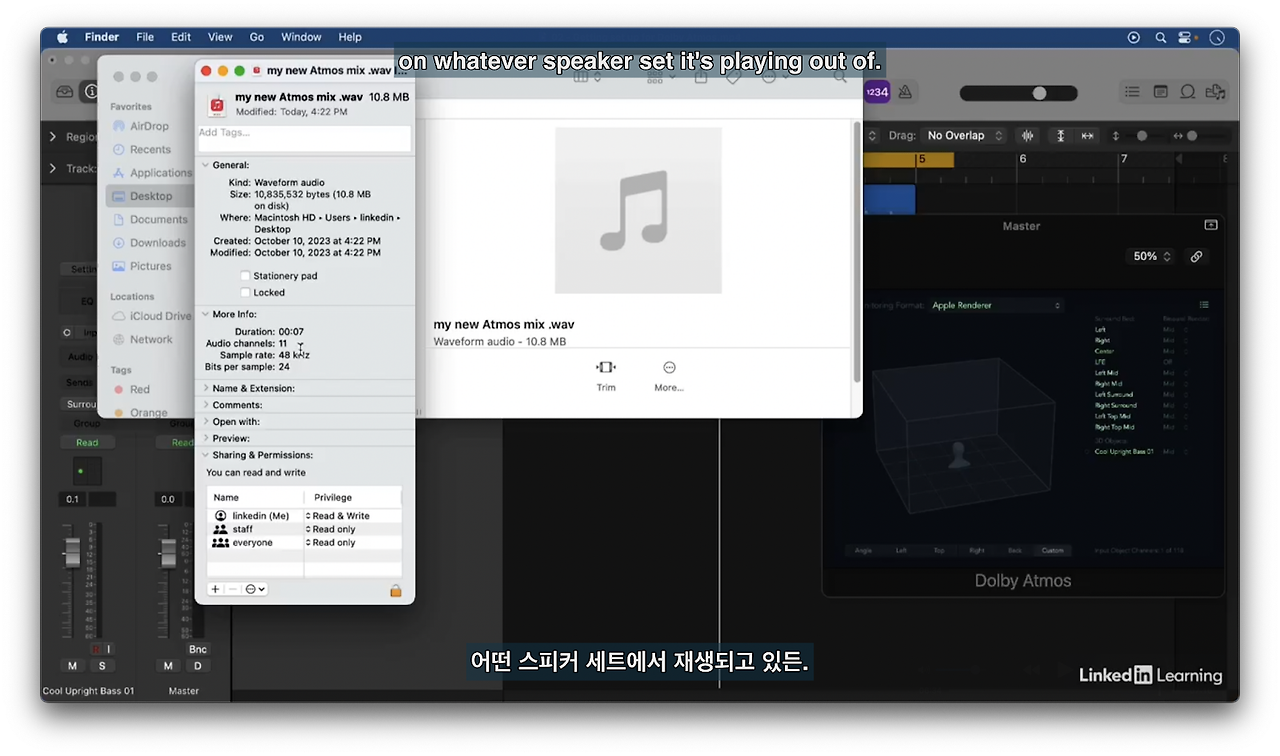The image size is (1280, 756).
Task: Adjust the Master channel volume fader
Action: click(168, 552)
